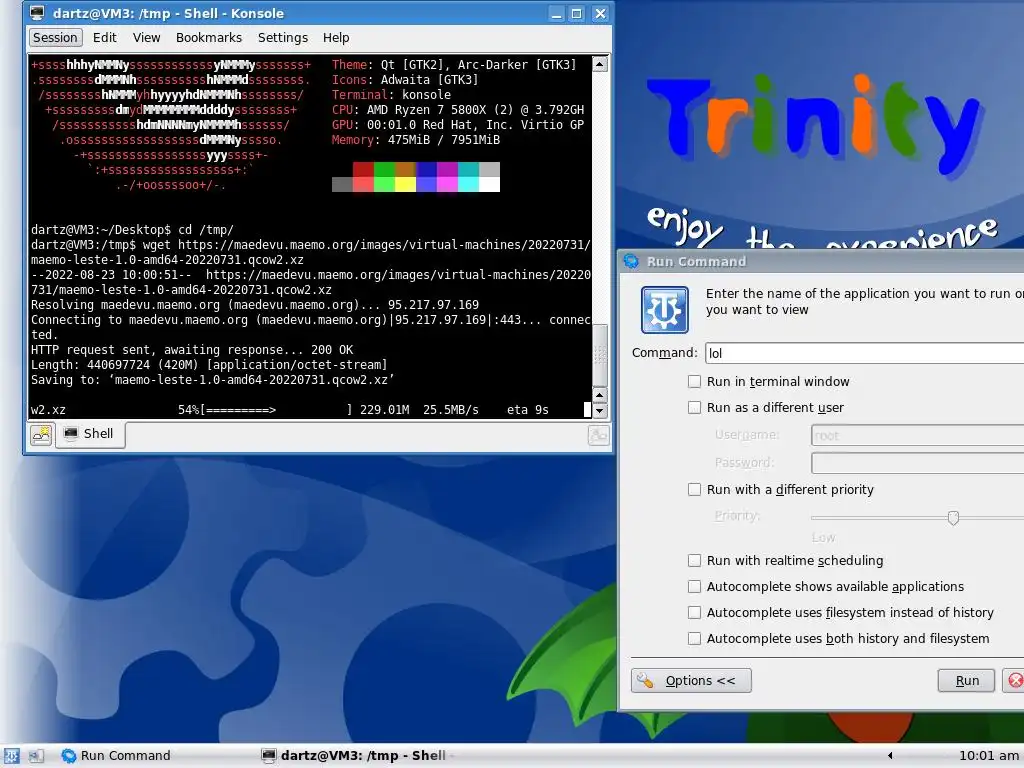The image size is (1024, 768).
Task: Check Autocomplete shows available applications
Action: pyautogui.click(x=694, y=586)
